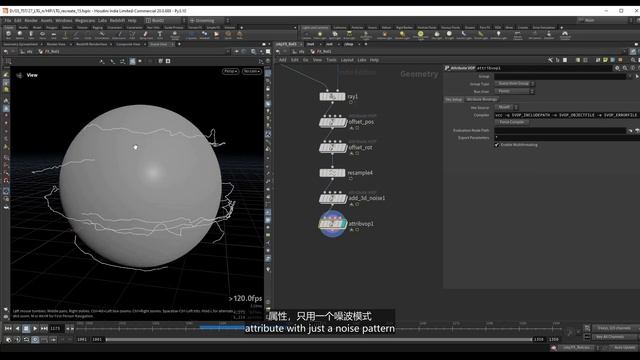Open the network editor Layout menu
Image resolution: width=640 pixels, height=360 pixels.
347,60
